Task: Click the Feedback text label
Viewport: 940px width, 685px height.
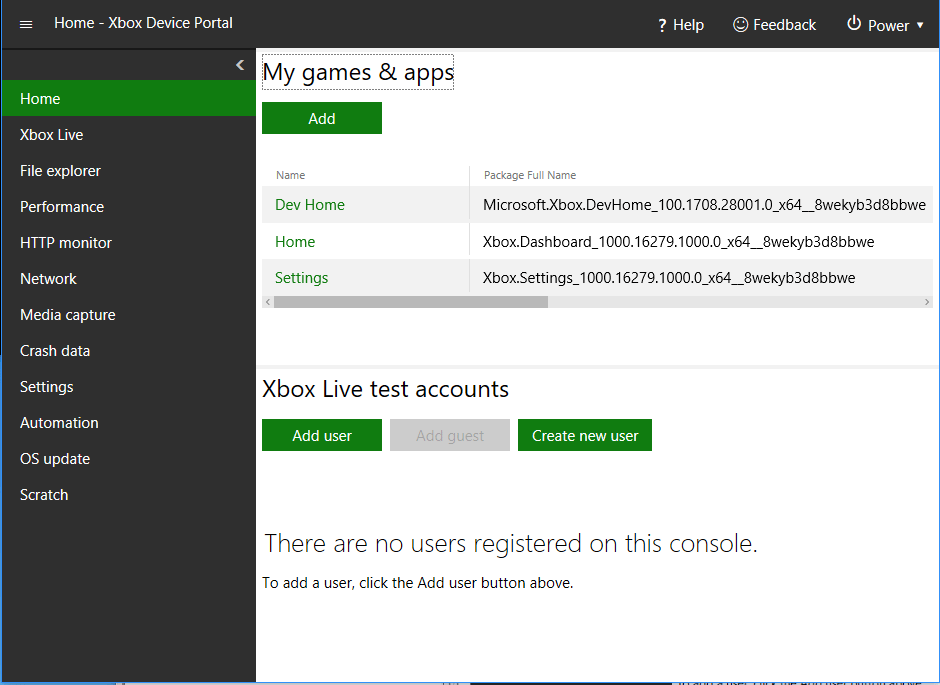Action: (x=784, y=25)
